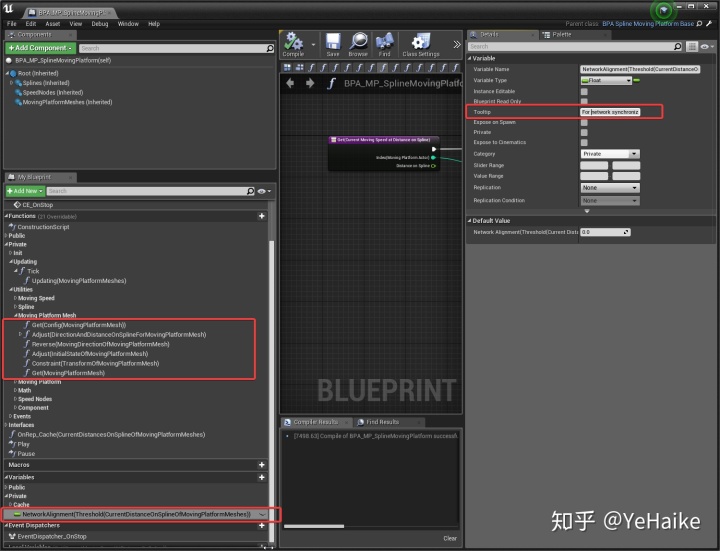The height and width of the screenshot is (551, 720).
Task: Click the Unreal Engine logo
Action: point(8,8)
